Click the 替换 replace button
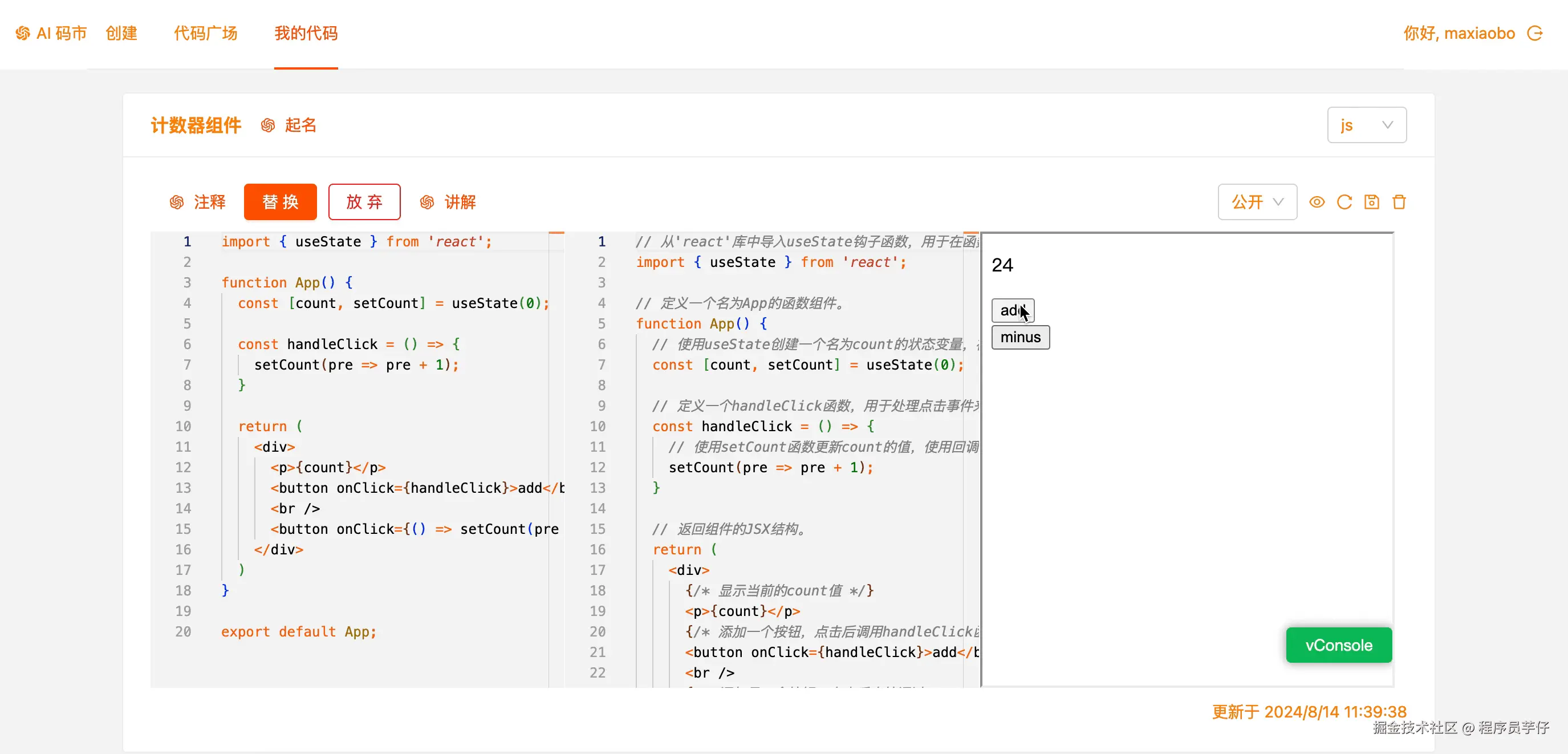Viewport: 1568px width, 754px height. 280,201
